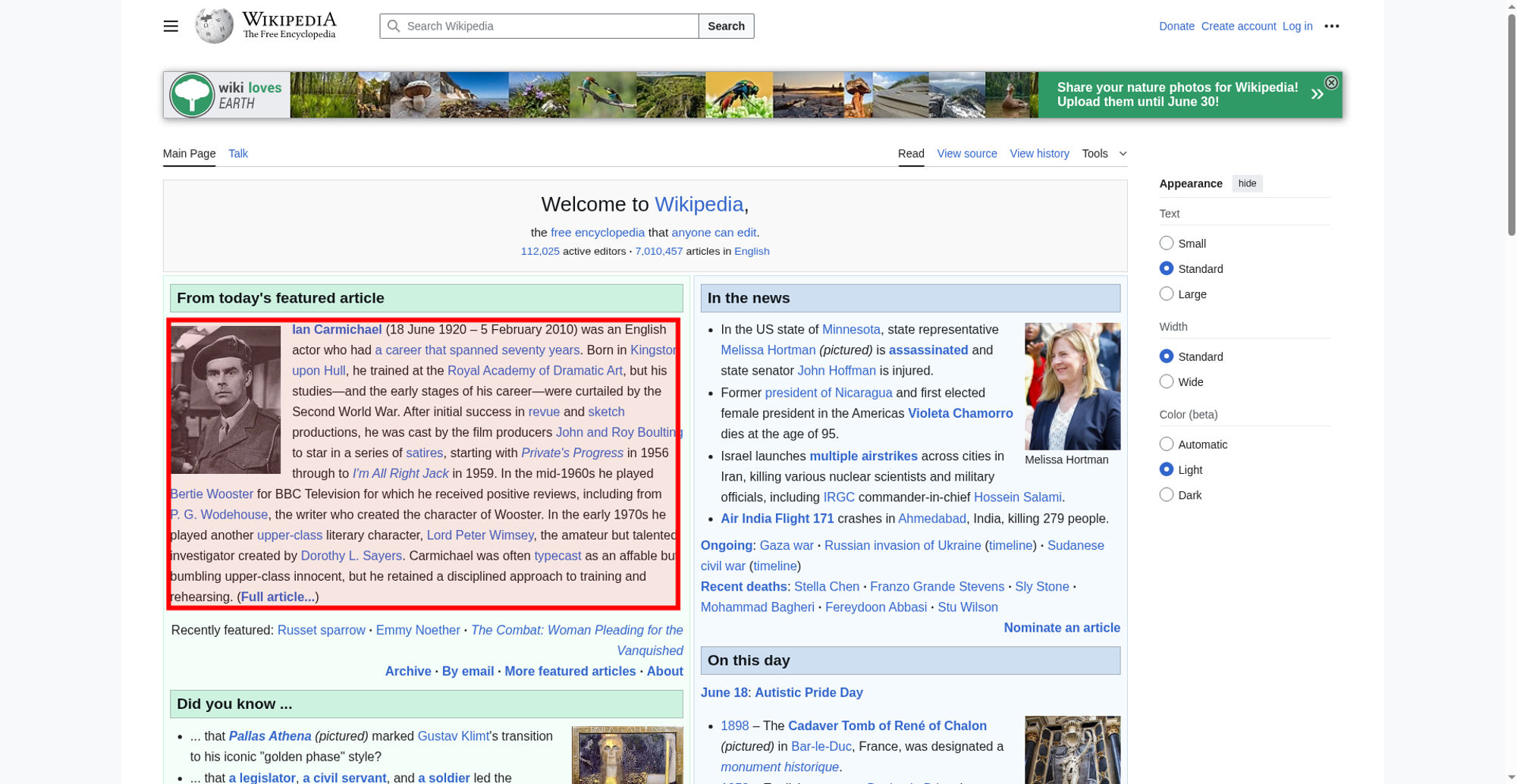Select Standard text size

point(1167,268)
